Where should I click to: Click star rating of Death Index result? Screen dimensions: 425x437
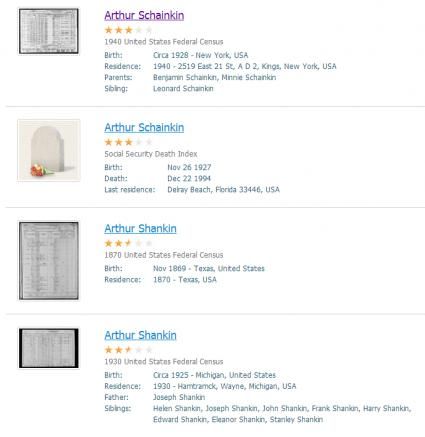tap(129, 142)
